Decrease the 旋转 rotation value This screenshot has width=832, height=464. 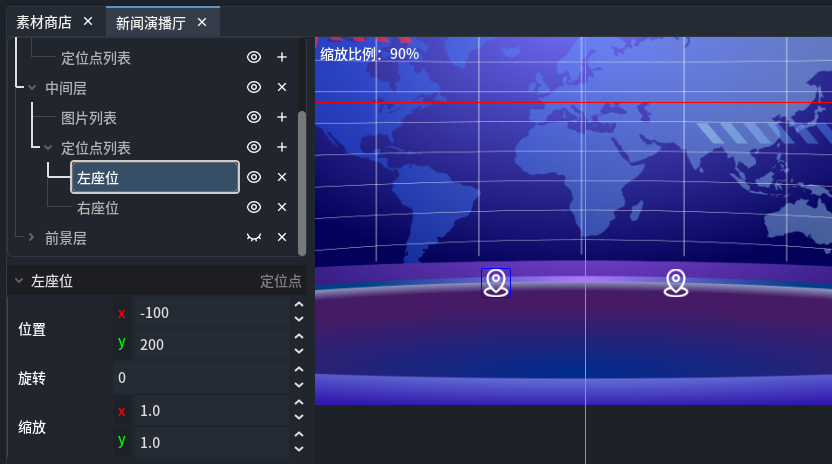click(299, 385)
